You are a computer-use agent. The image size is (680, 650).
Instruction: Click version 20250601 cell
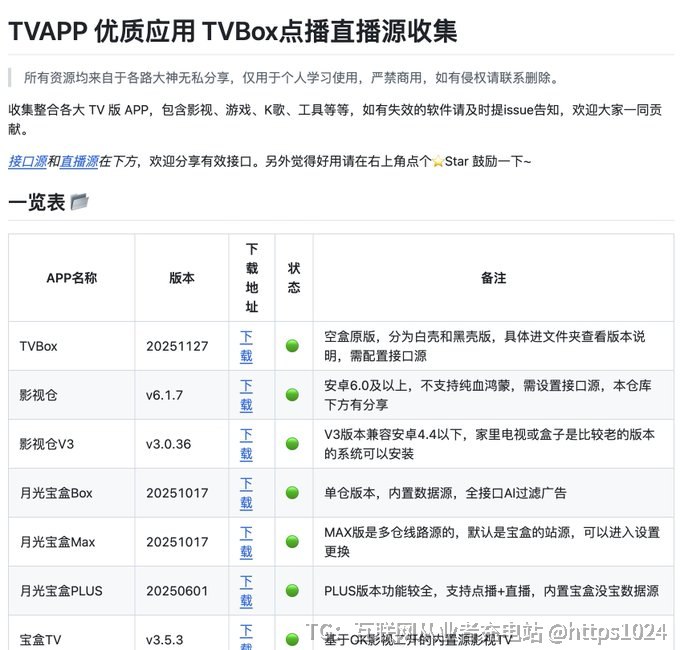coord(182,591)
